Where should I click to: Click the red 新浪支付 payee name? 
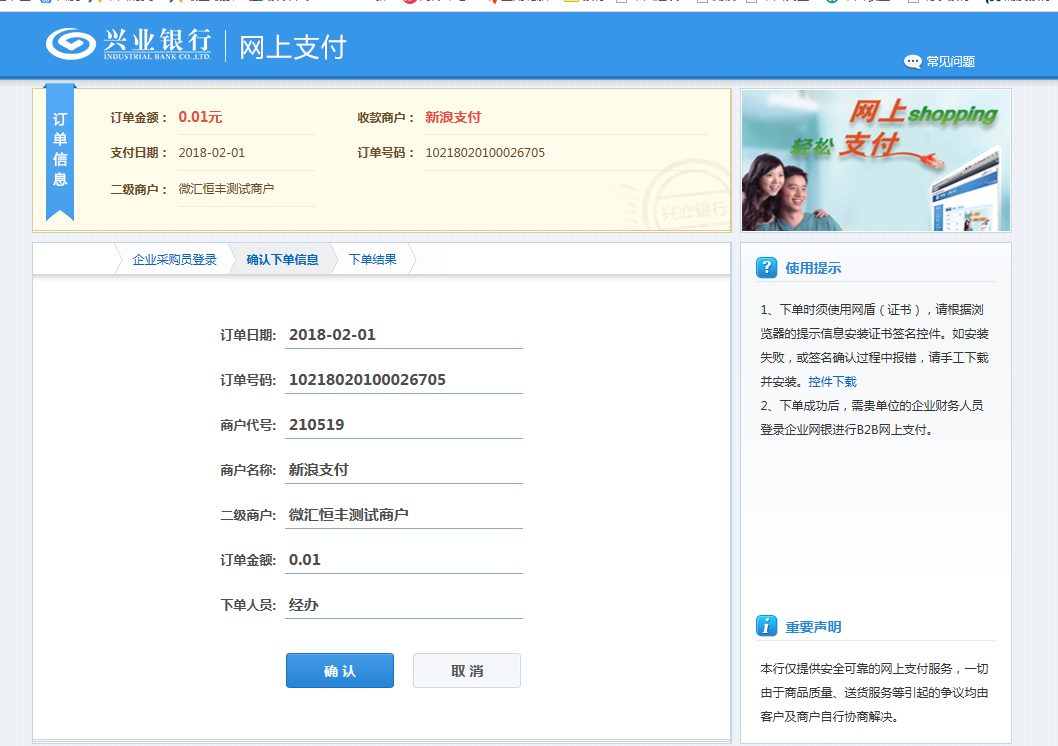tap(453, 117)
